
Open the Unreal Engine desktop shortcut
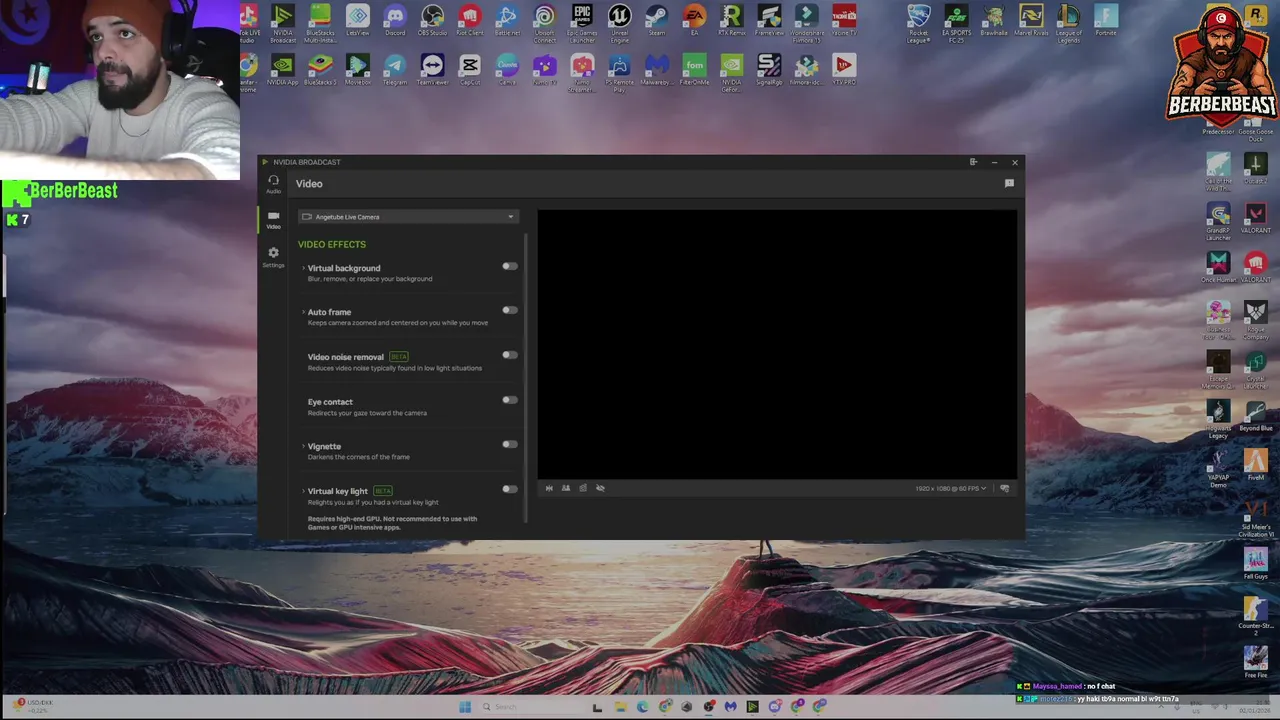pos(619,22)
